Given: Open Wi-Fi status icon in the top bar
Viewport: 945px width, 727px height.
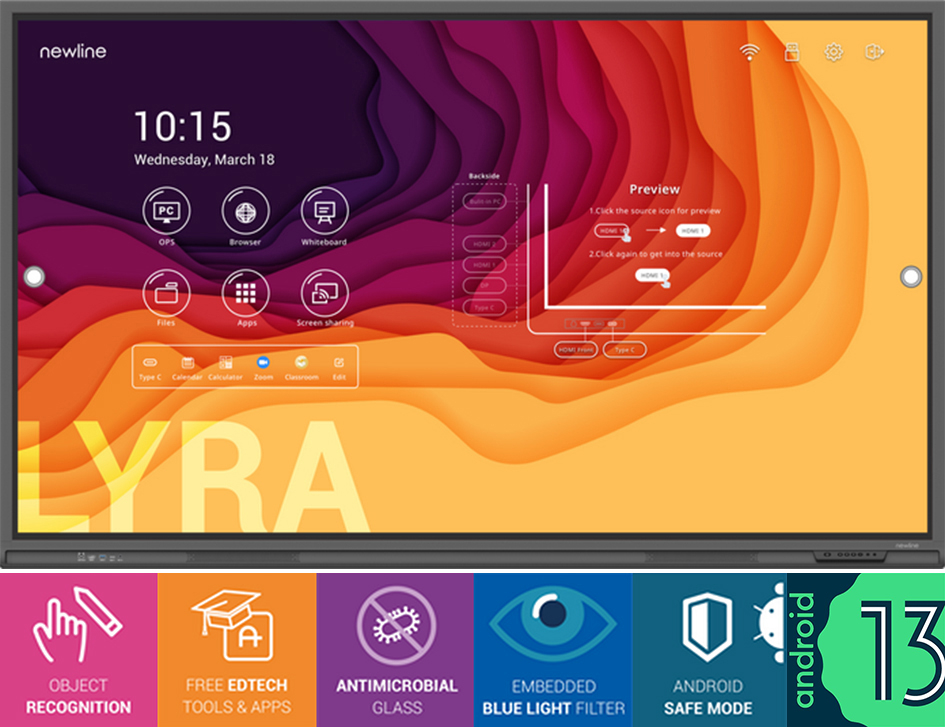Looking at the screenshot, I should pyautogui.click(x=750, y=52).
